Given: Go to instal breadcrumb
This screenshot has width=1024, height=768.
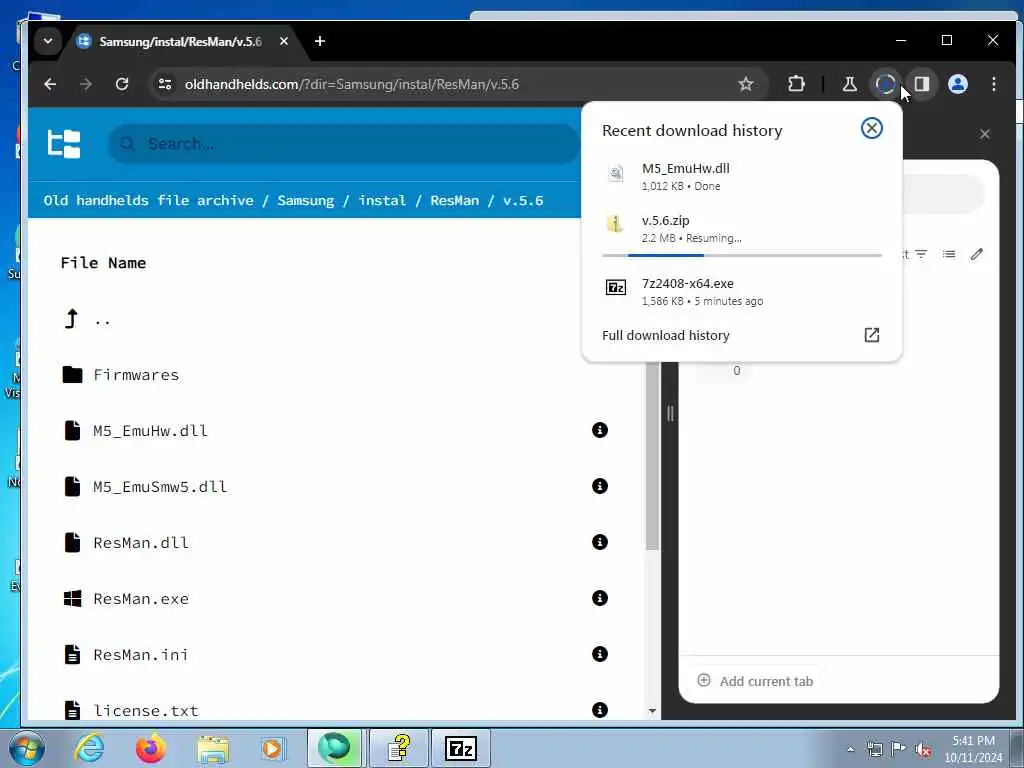Looking at the screenshot, I should [x=381, y=200].
